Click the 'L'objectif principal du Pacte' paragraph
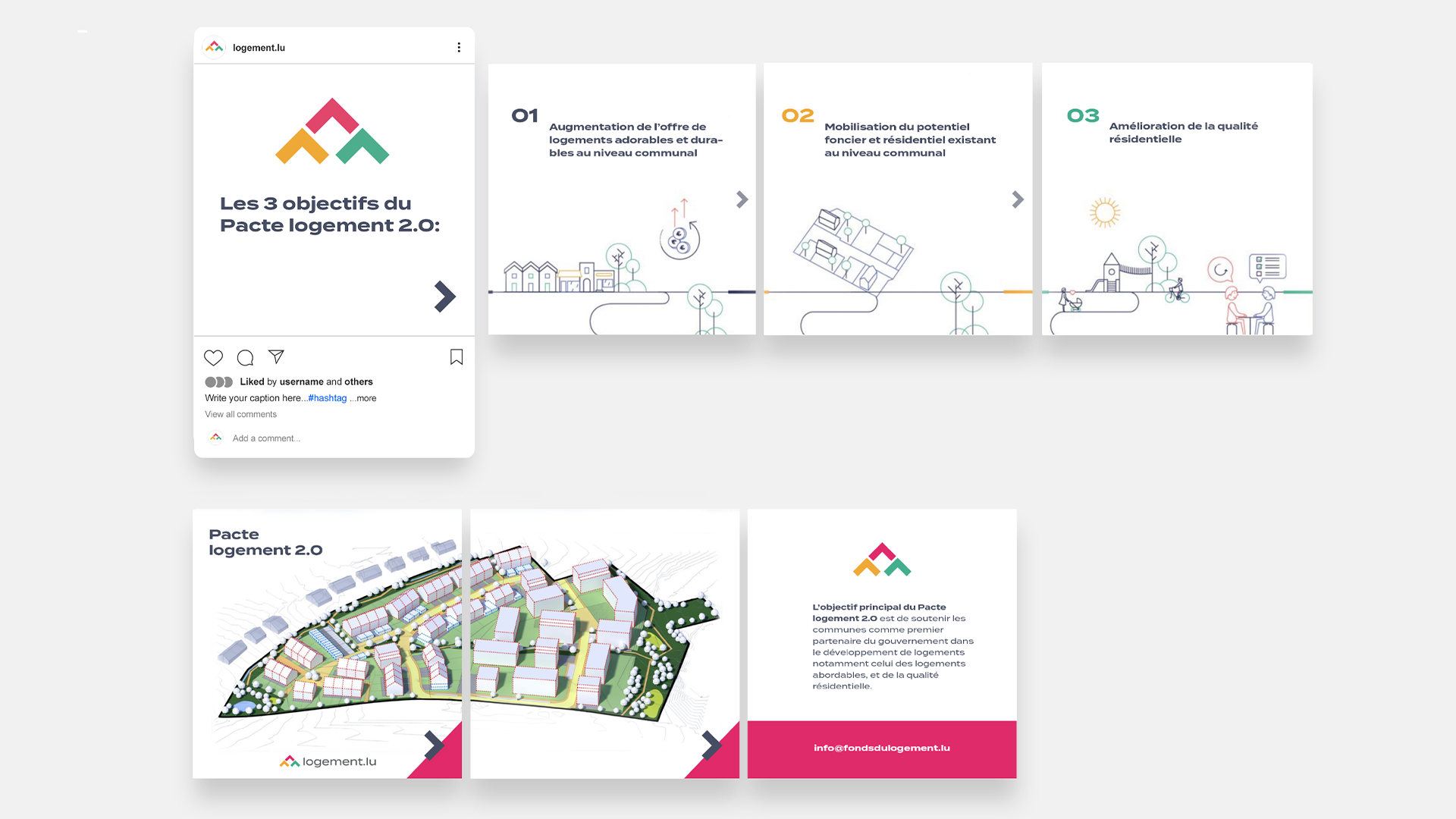Viewport: 1456px width, 819px height. pyautogui.click(x=893, y=647)
